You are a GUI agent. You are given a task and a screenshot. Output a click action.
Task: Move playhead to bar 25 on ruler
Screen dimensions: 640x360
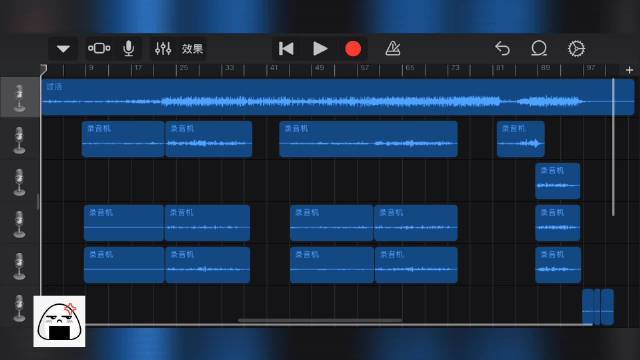(x=184, y=68)
